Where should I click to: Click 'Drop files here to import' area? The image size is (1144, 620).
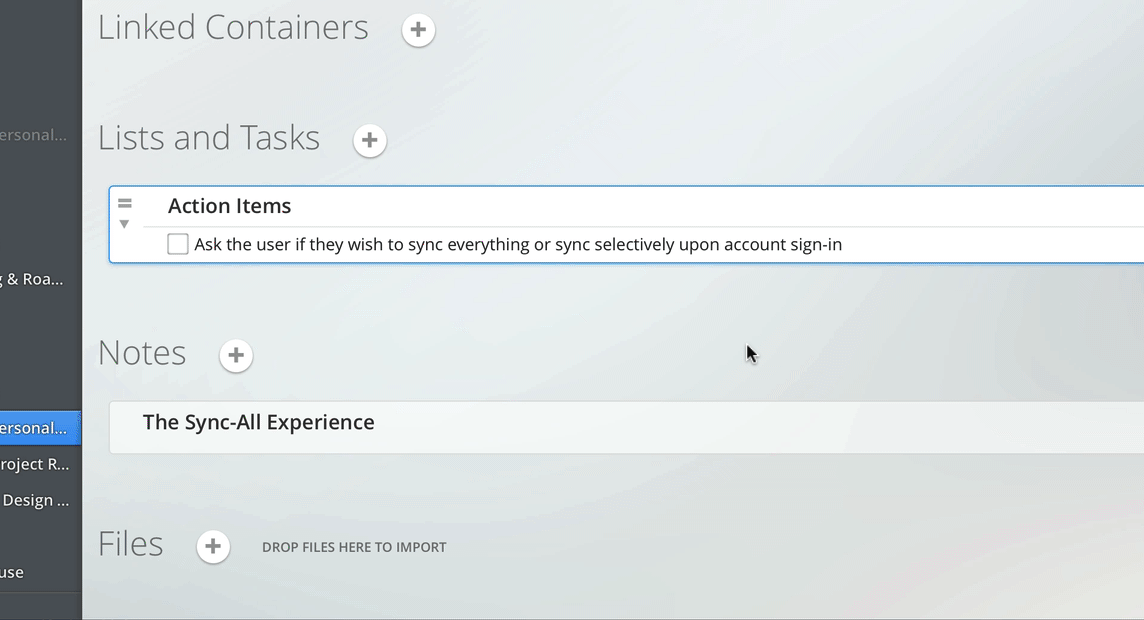coord(354,547)
